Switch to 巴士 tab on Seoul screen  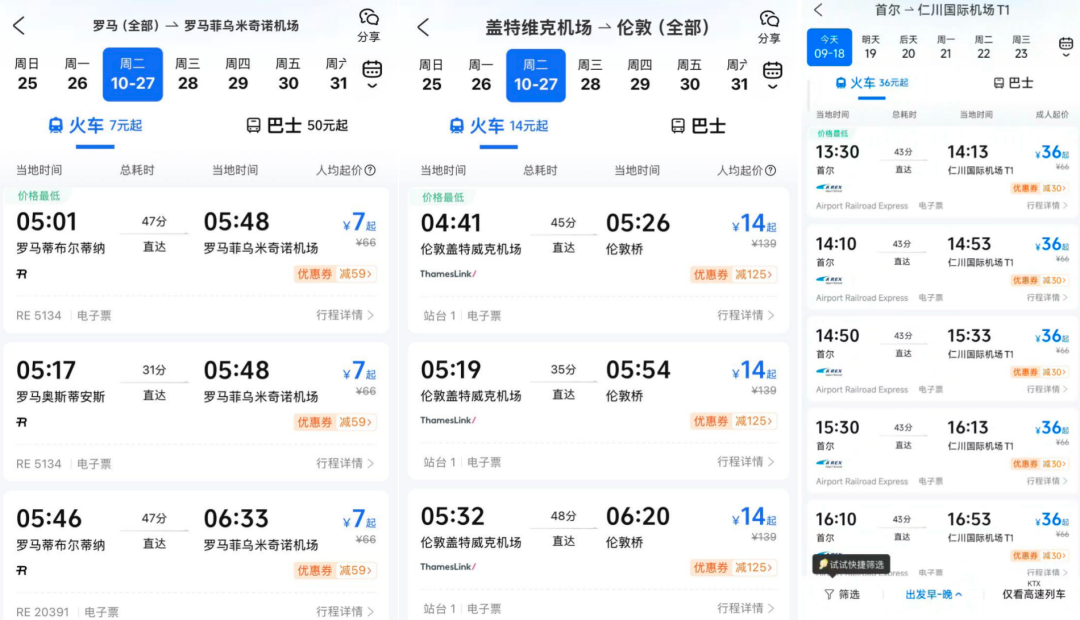pos(1013,83)
